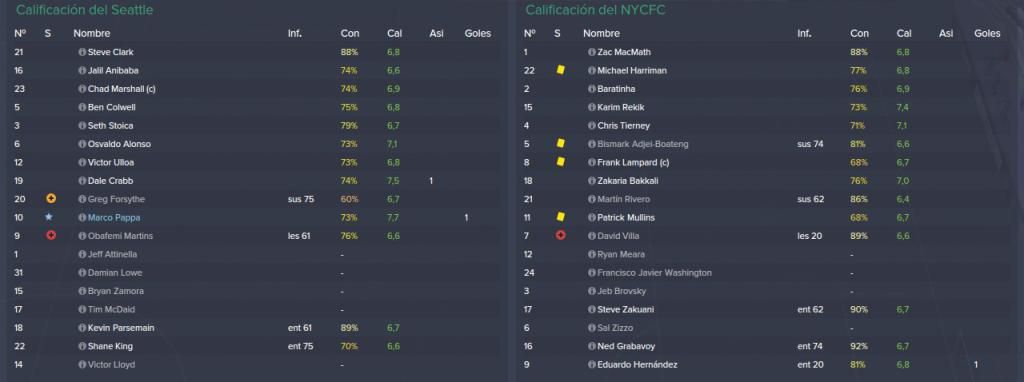Open Dale Crabb's player profile
1024x382 pixels.
[110, 181]
